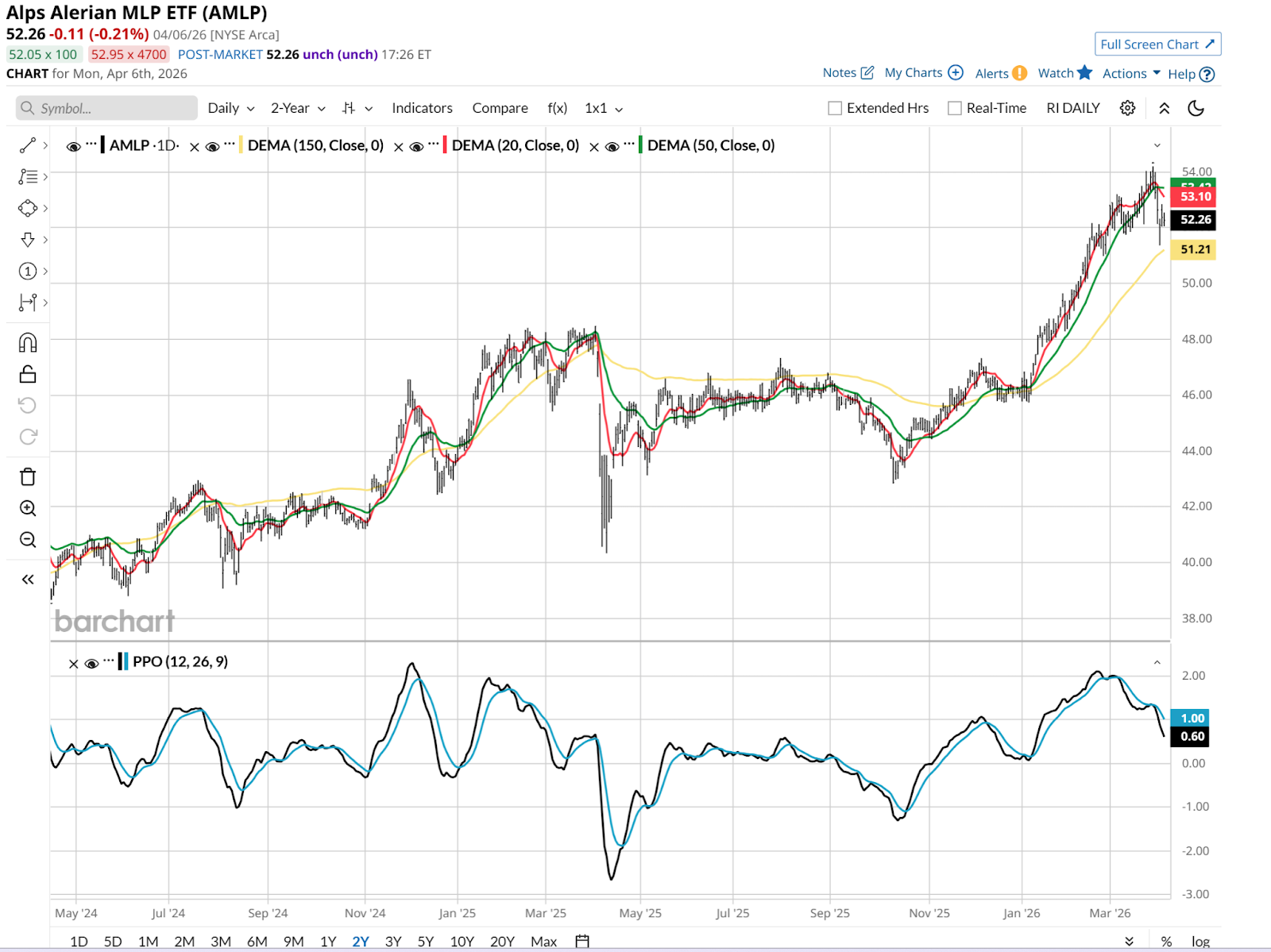The width and height of the screenshot is (1271, 952).
Task: Click the Symbol search field
Action: [x=107, y=108]
